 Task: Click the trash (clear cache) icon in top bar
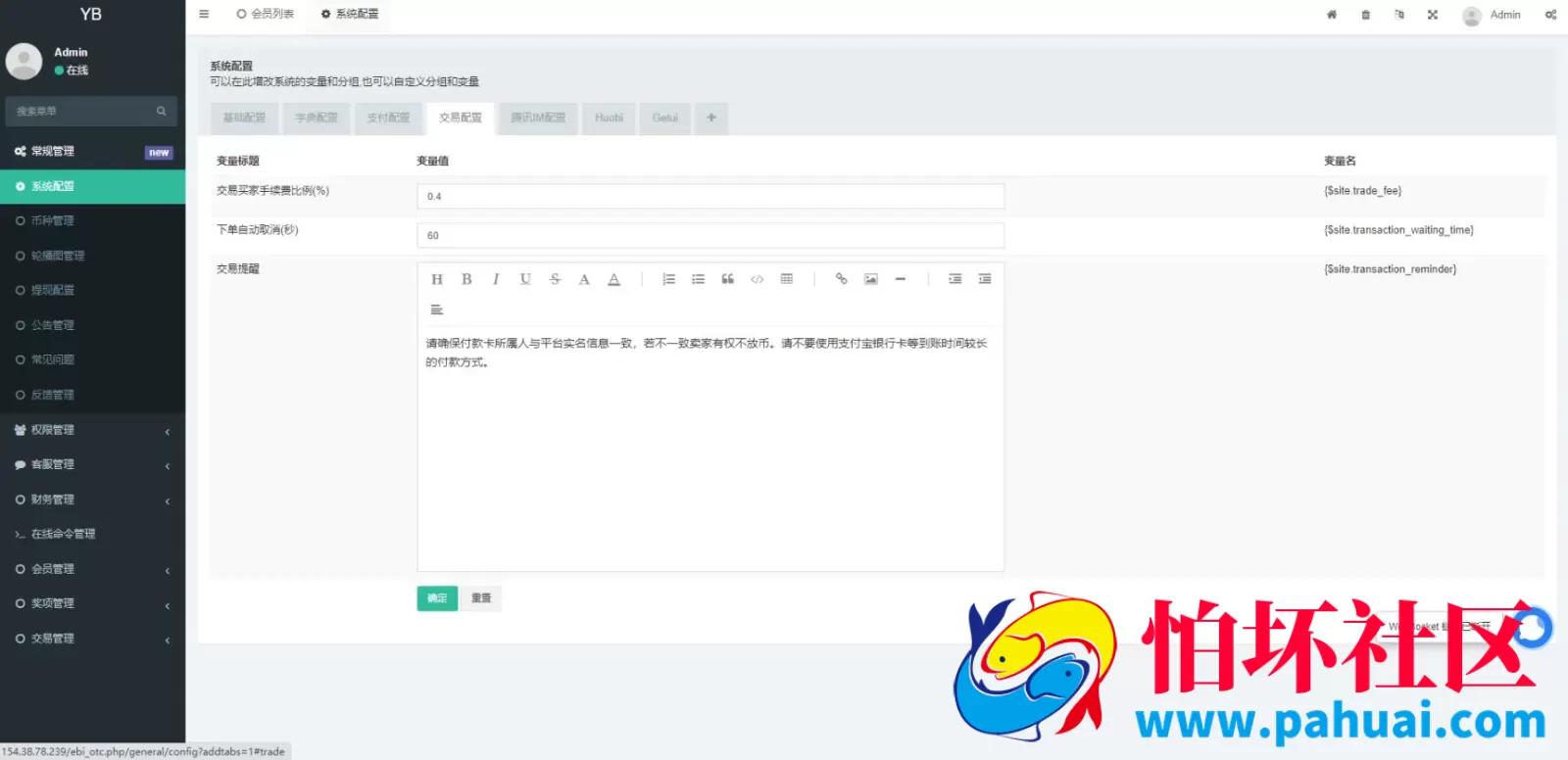1365,15
